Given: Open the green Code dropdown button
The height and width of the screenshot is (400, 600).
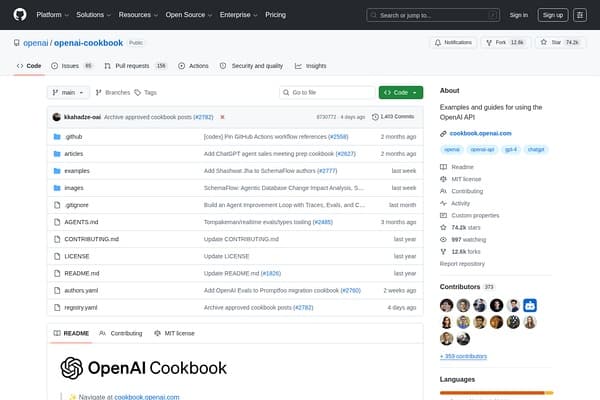Looking at the screenshot, I should (x=401, y=93).
